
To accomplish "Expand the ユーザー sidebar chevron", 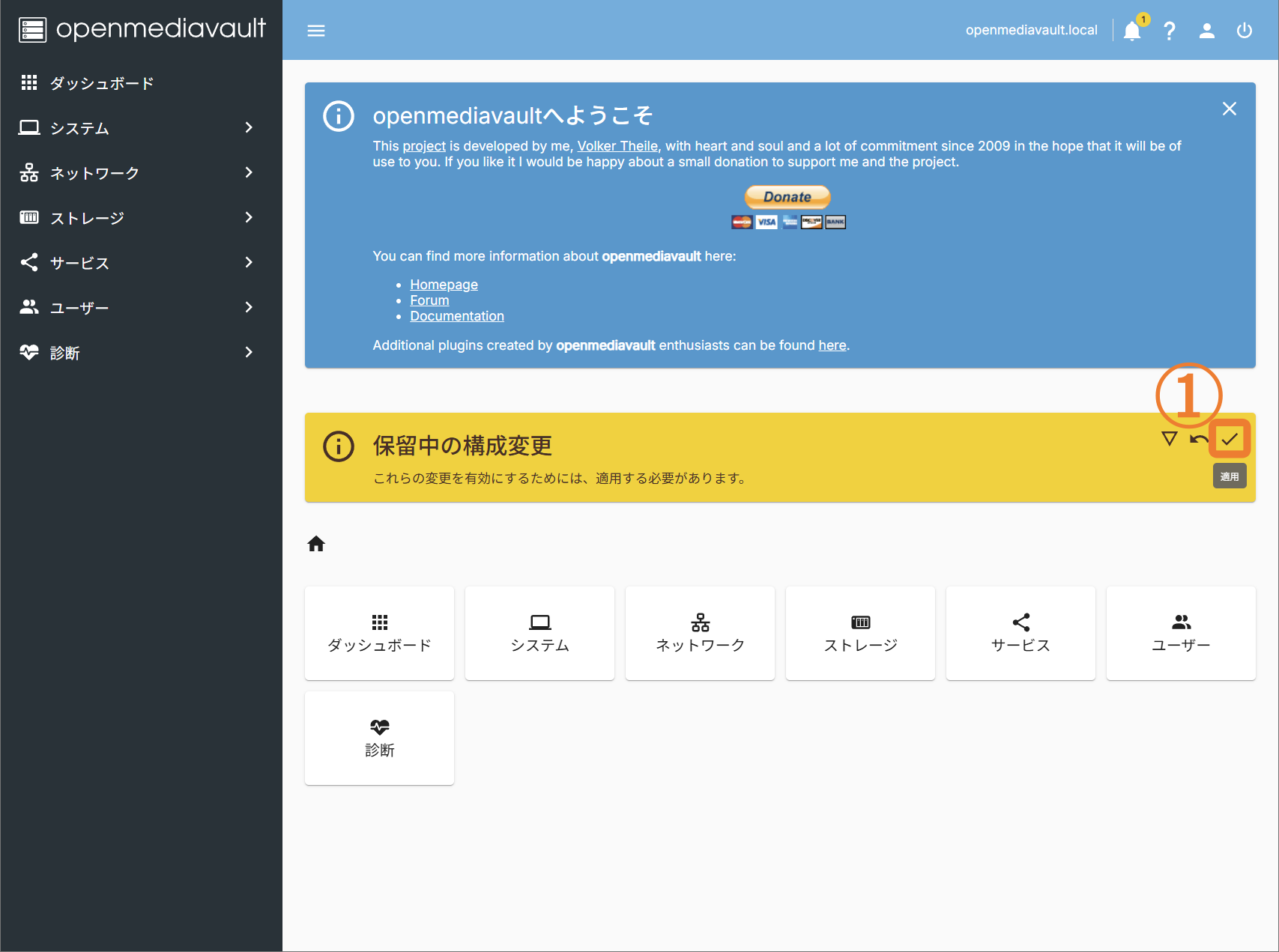I will (x=249, y=308).
